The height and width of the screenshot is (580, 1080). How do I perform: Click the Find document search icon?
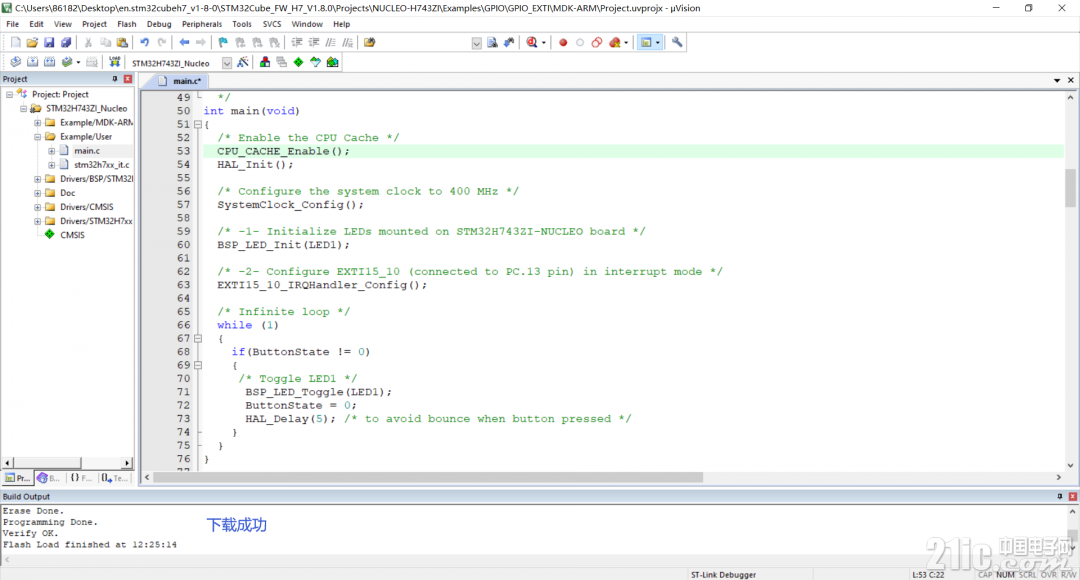(492, 43)
